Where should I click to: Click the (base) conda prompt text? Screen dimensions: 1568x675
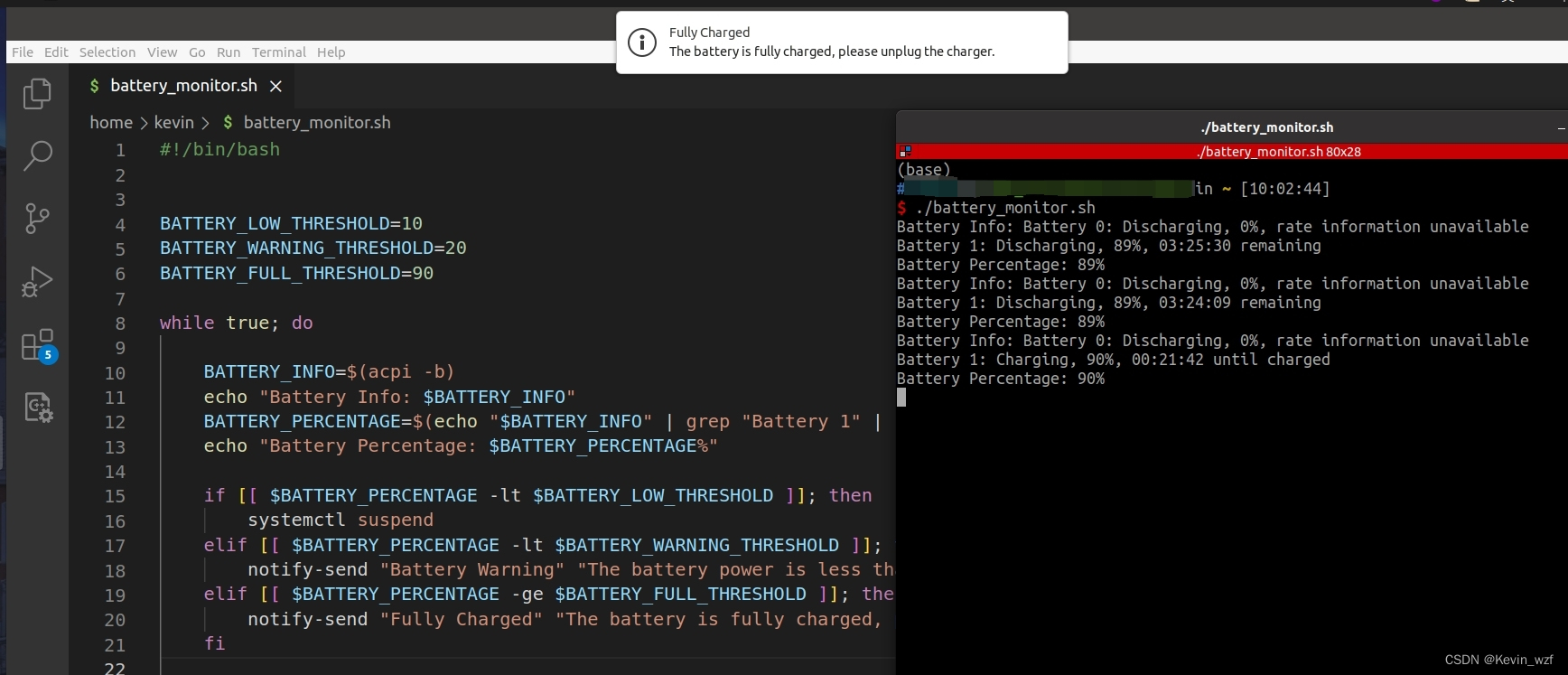[924, 170]
